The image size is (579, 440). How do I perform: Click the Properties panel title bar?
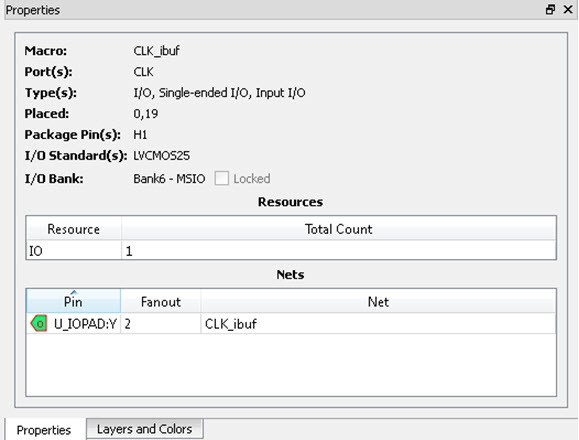(x=273, y=10)
